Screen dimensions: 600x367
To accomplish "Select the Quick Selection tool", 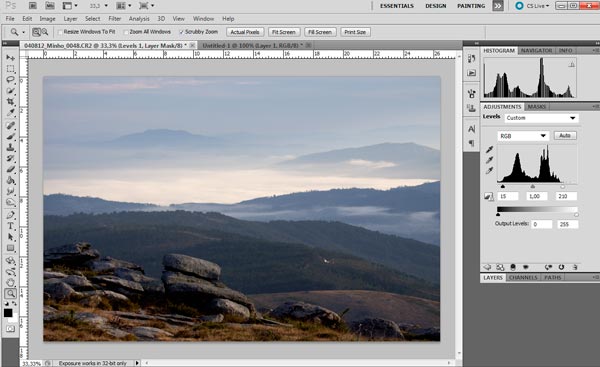I will coord(10,91).
